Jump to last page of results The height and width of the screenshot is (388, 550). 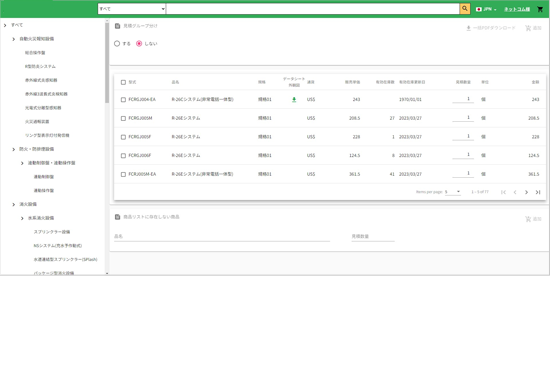pos(538,192)
